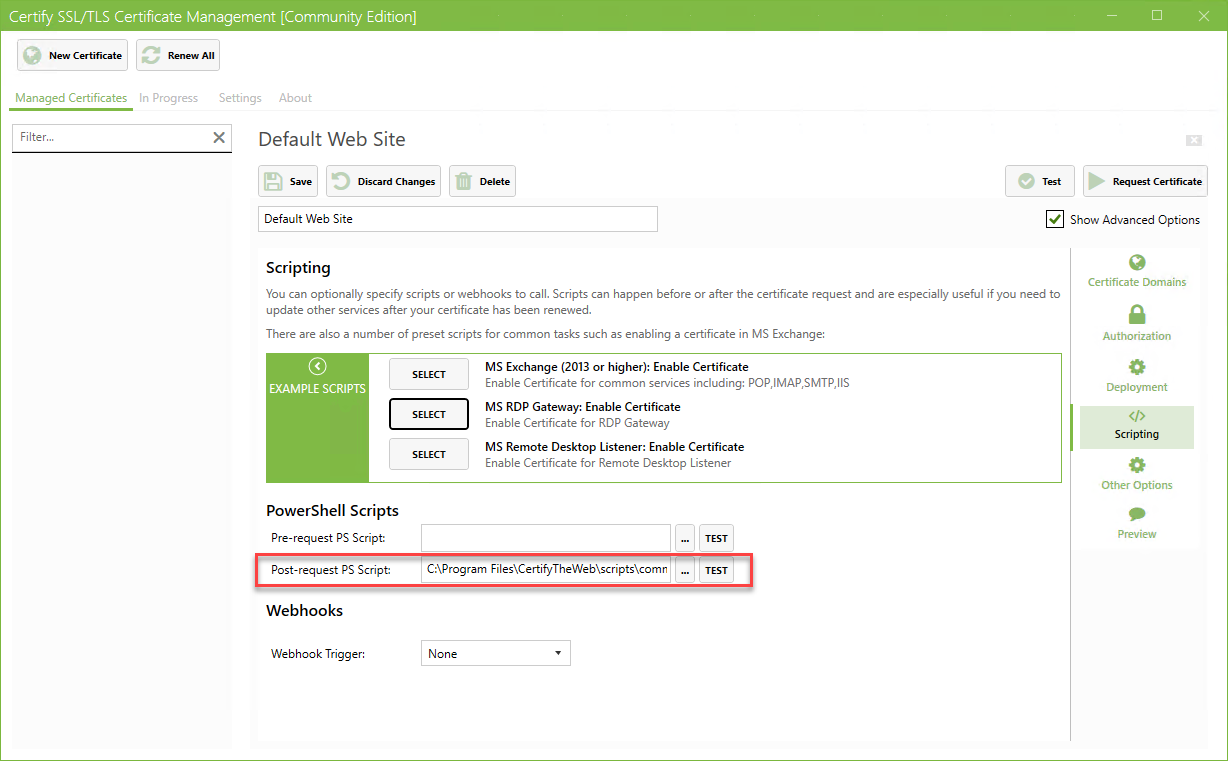
Task: Select the MS RDP Gateway script
Action: pos(429,414)
